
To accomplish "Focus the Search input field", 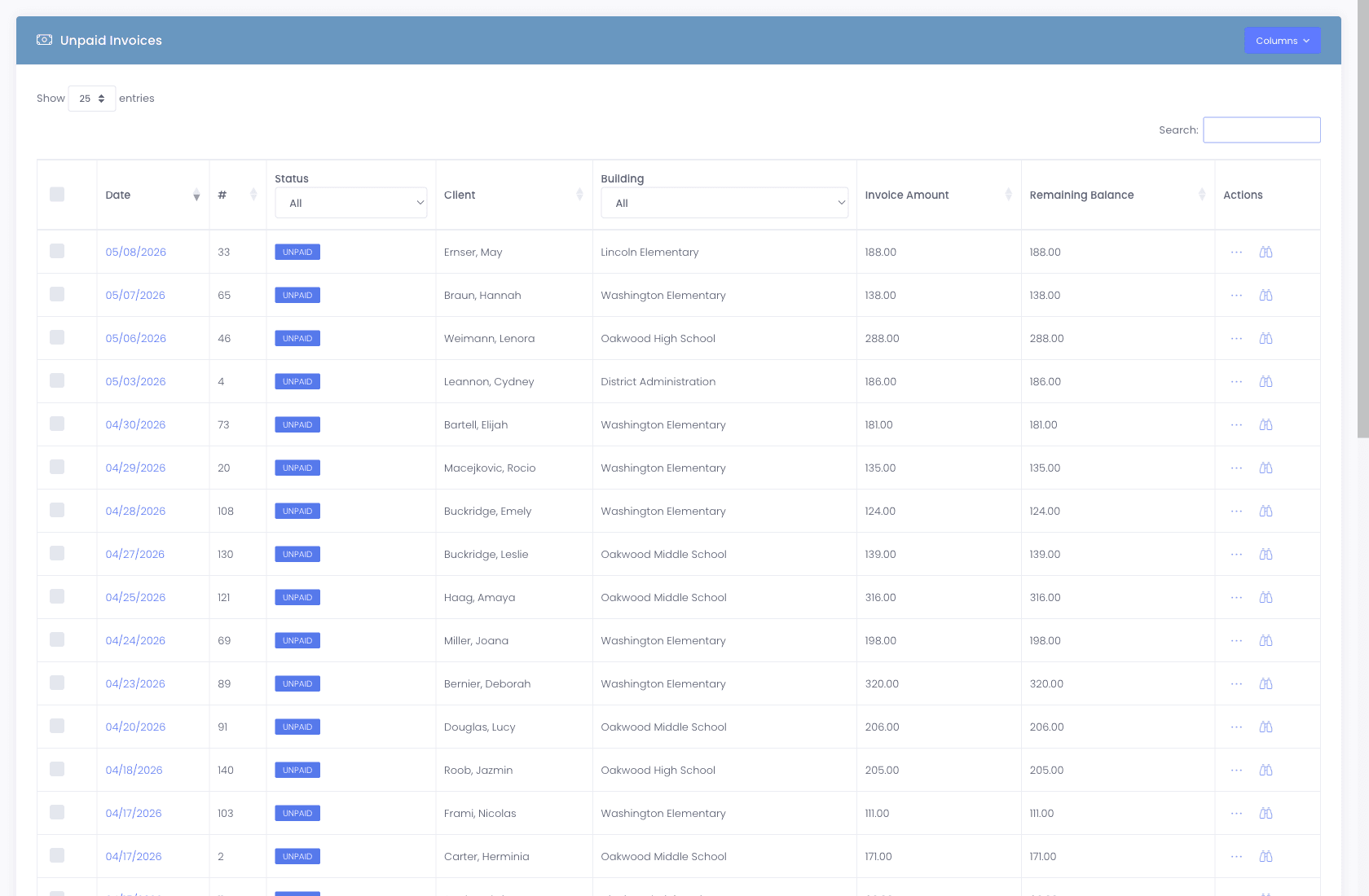I will [x=1261, y=130].
